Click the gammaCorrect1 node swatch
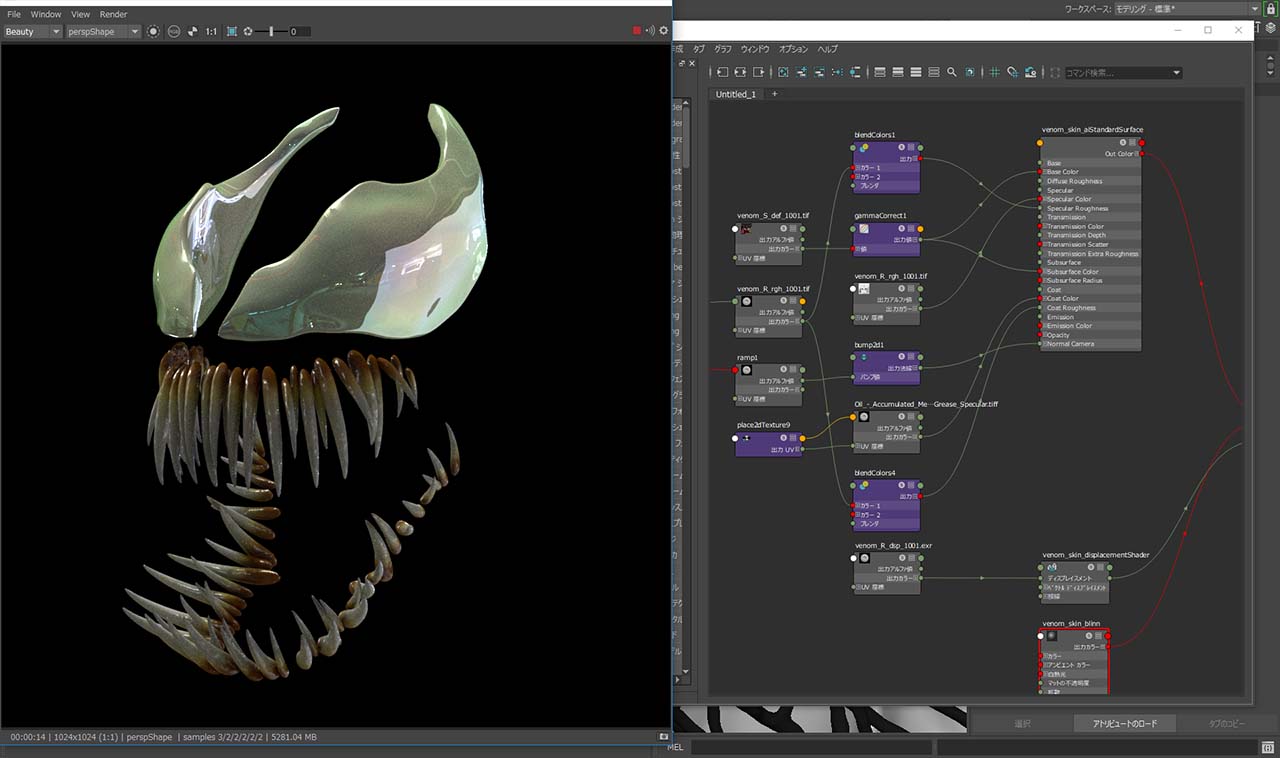This screenshot has width=1280, height=758. coord(863,228)
